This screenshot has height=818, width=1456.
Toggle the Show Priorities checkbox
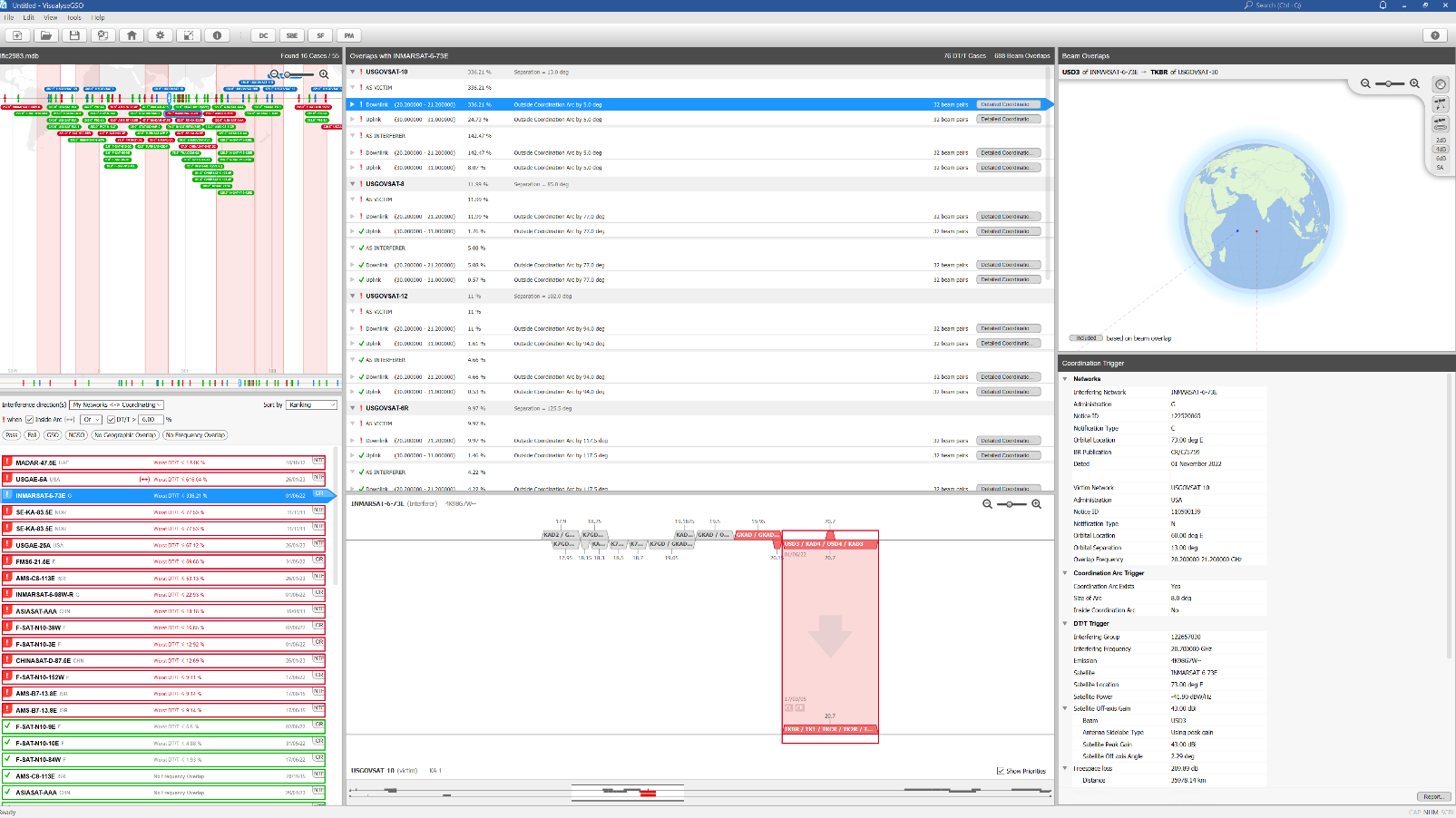point(1000,771)
